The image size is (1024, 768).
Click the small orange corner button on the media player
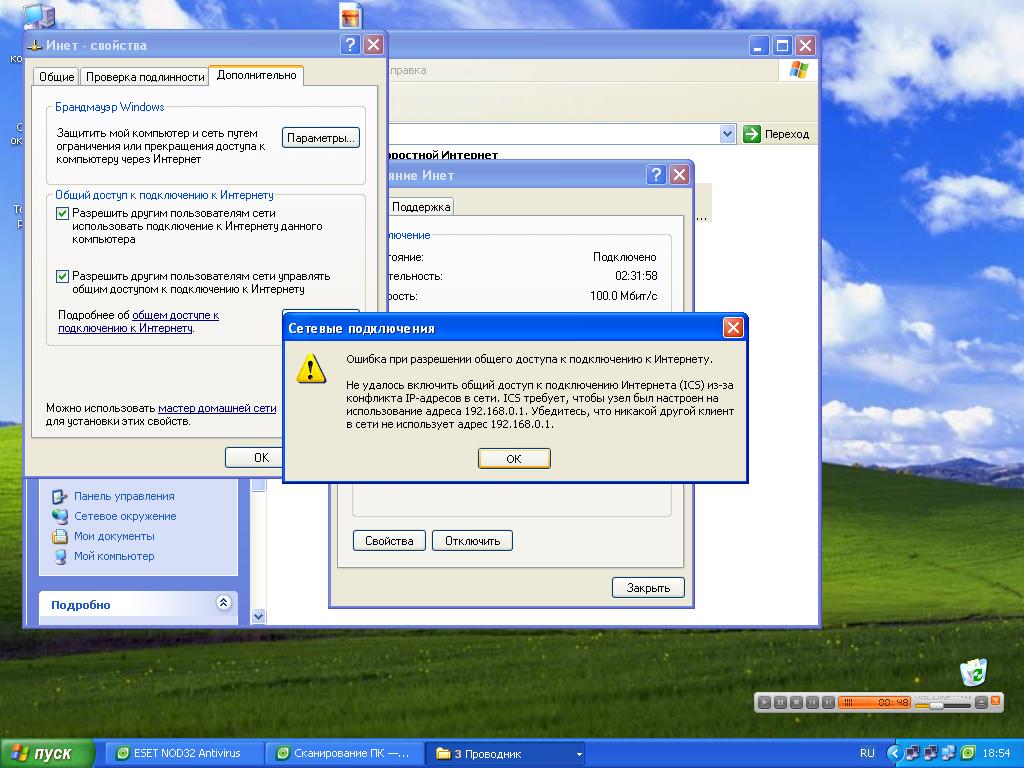click(x=996, y=701)
